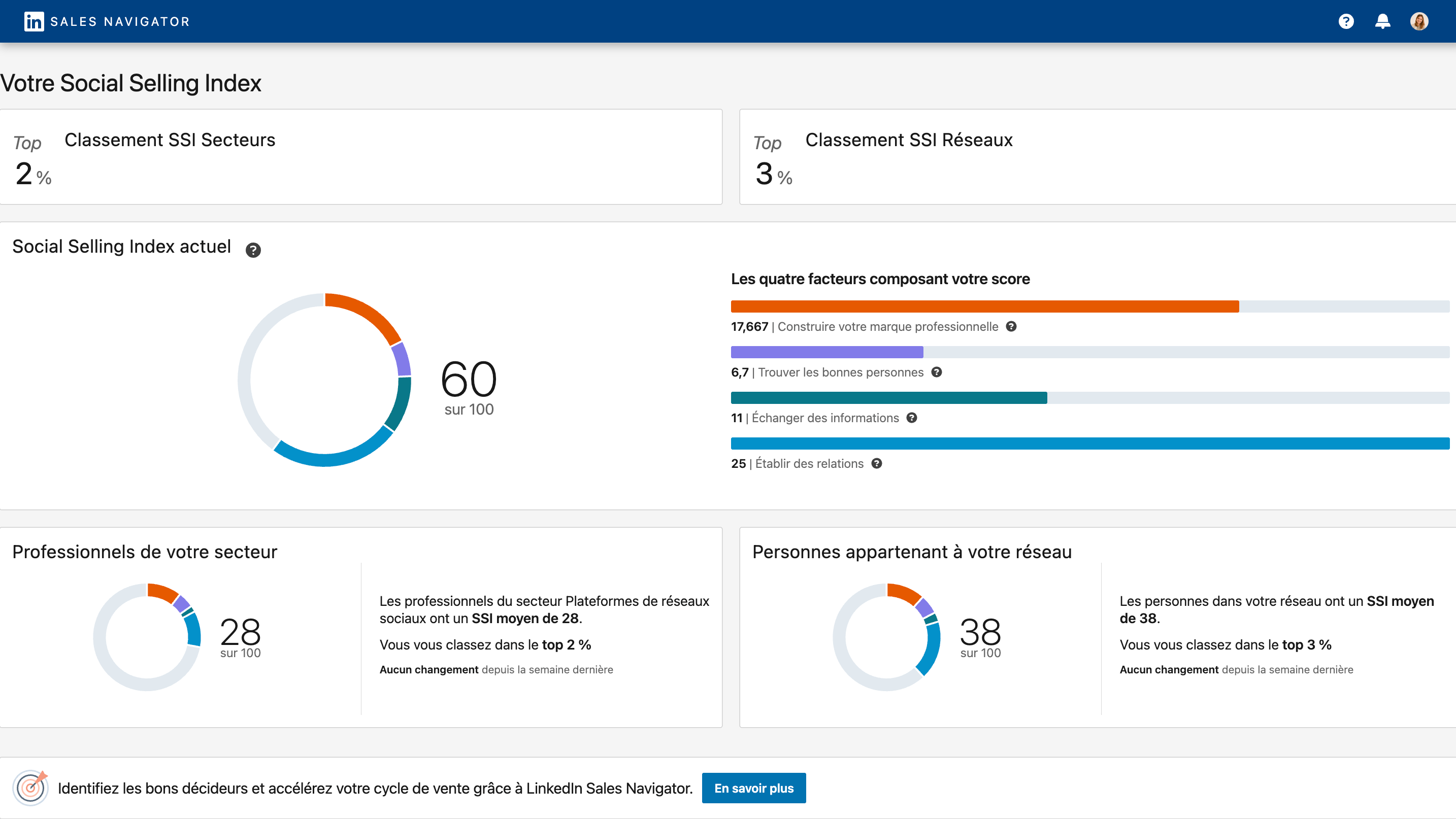Open notifications via the bell icon

click(x=1383, y=21)
